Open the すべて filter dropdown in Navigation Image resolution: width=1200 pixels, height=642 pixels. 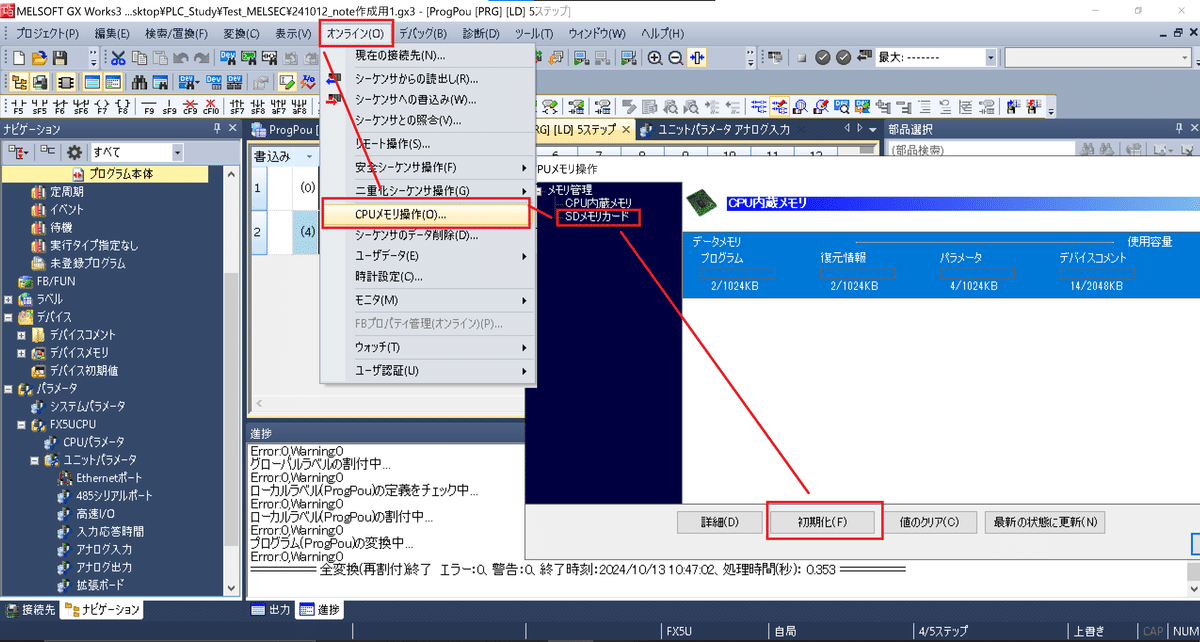177,152
